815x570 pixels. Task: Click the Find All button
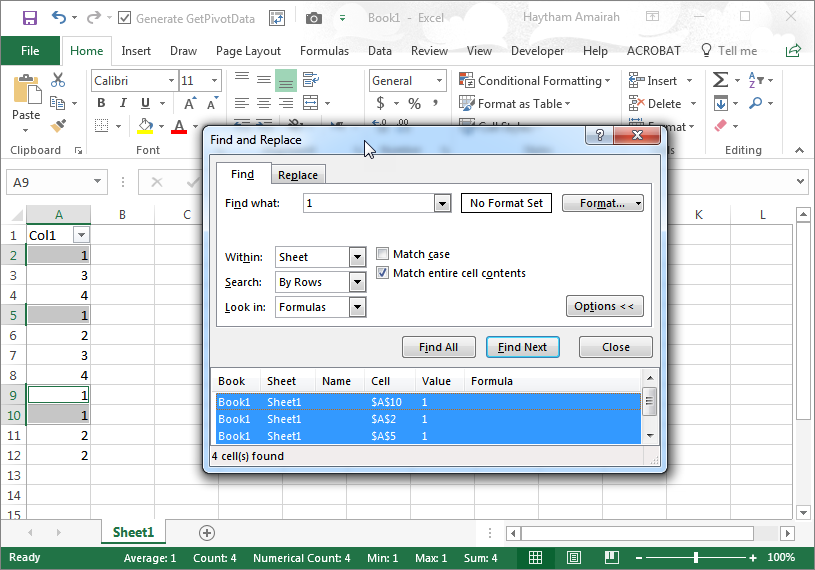point(438,347)
